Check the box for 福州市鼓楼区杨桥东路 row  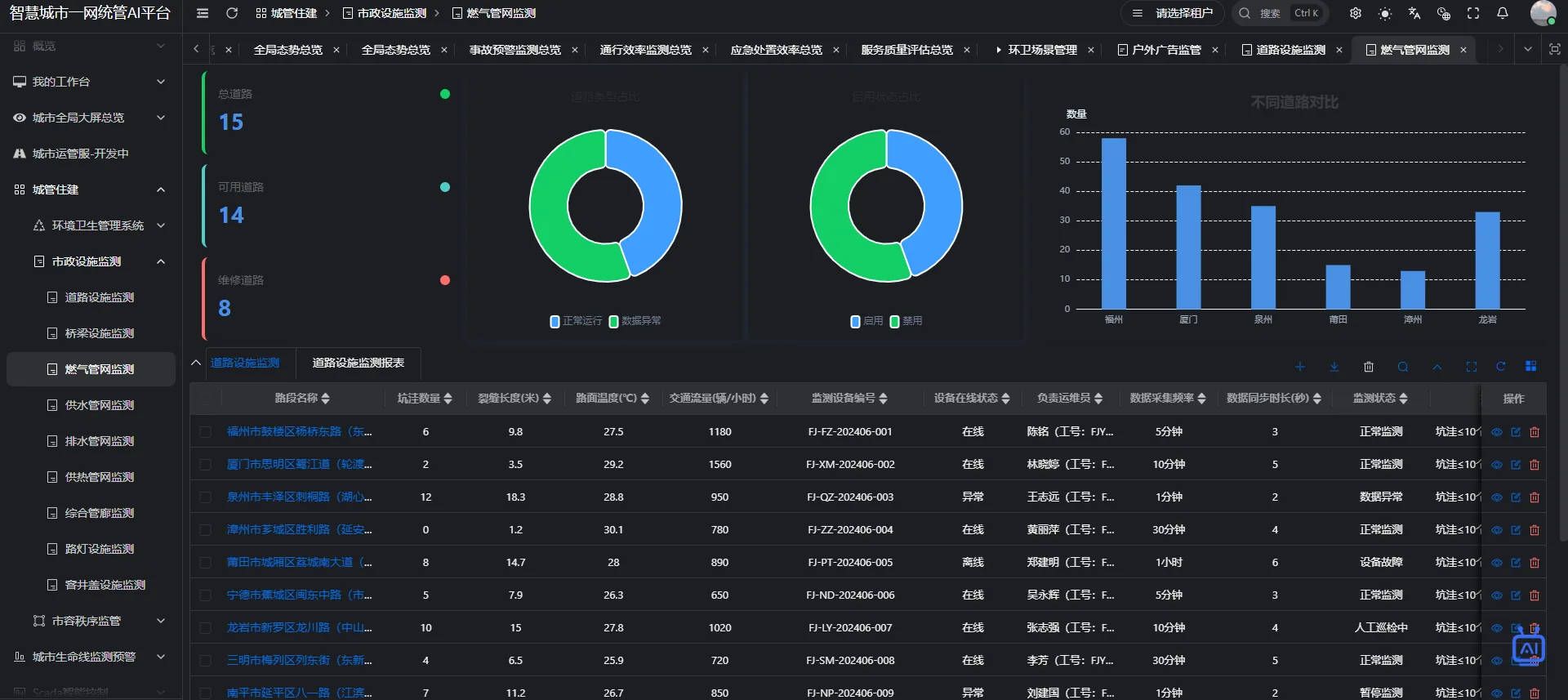[205, 432]
